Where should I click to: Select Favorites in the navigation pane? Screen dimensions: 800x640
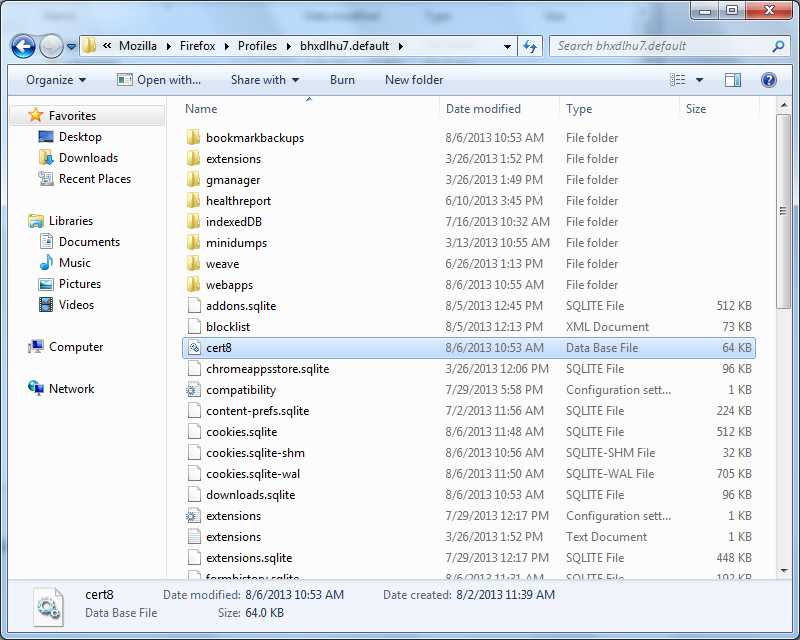[72, 116]
